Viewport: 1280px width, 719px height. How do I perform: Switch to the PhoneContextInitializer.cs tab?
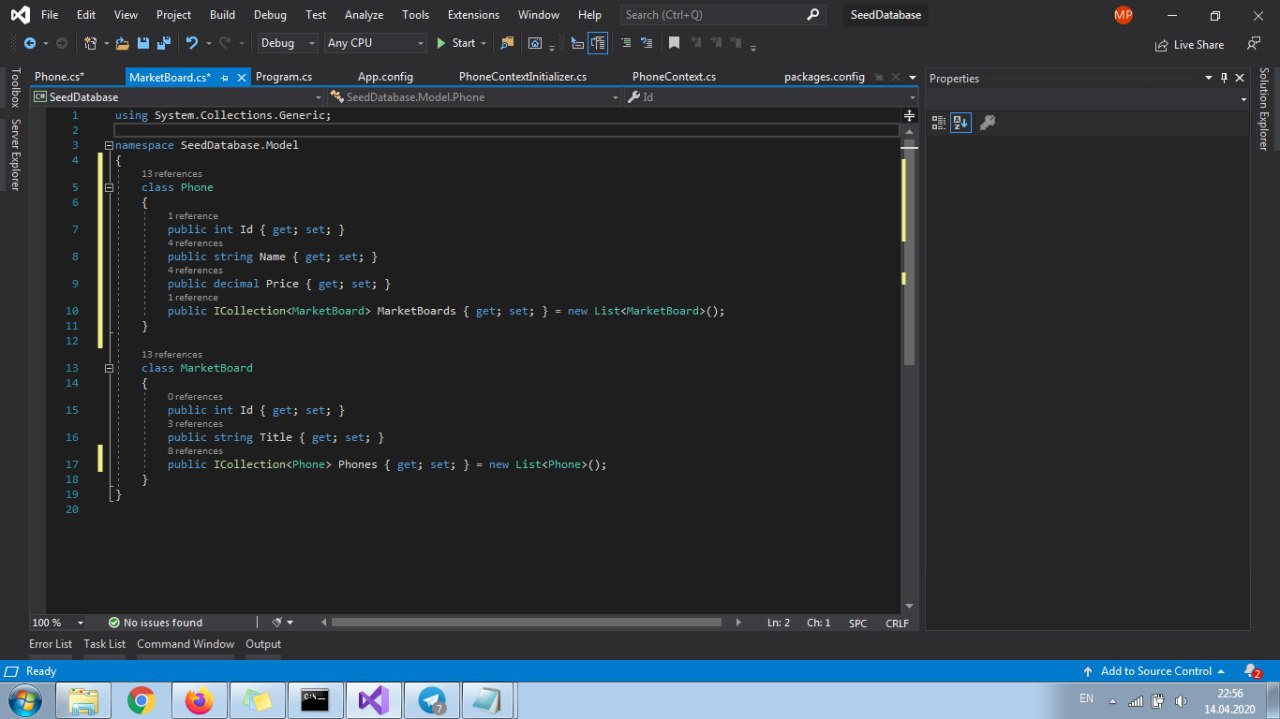tap(522, 77)
